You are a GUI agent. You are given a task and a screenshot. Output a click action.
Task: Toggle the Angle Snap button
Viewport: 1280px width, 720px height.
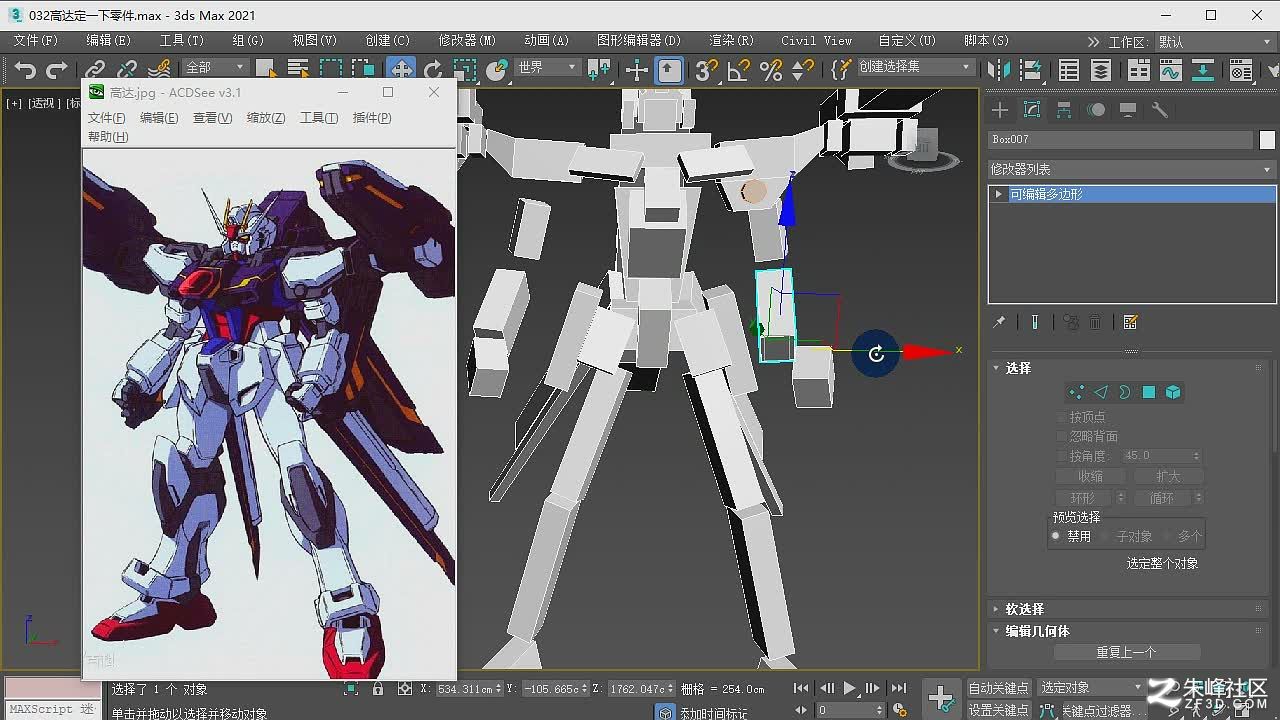pos(738,70)
